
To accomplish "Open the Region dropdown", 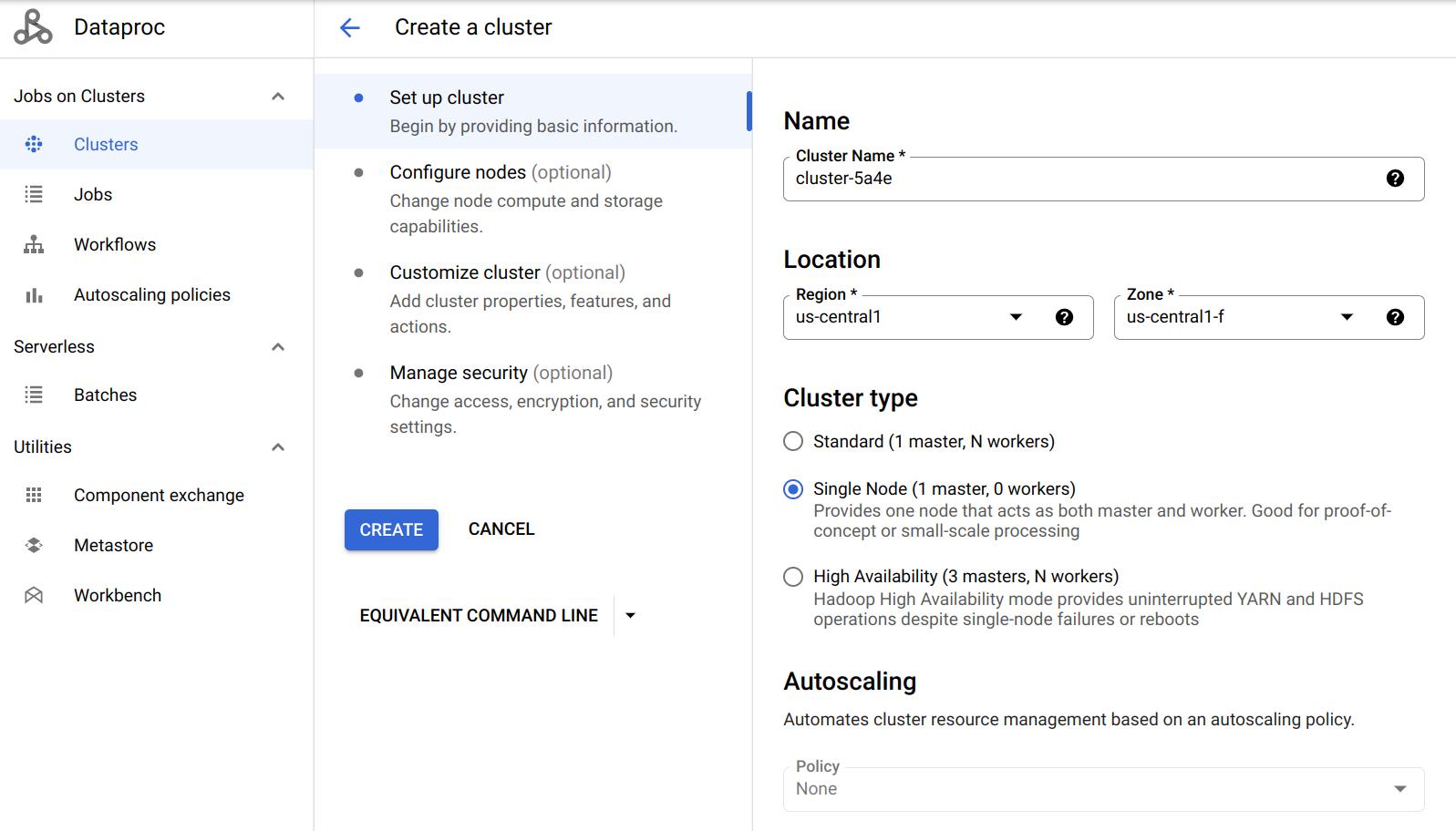I will 1015,317.
